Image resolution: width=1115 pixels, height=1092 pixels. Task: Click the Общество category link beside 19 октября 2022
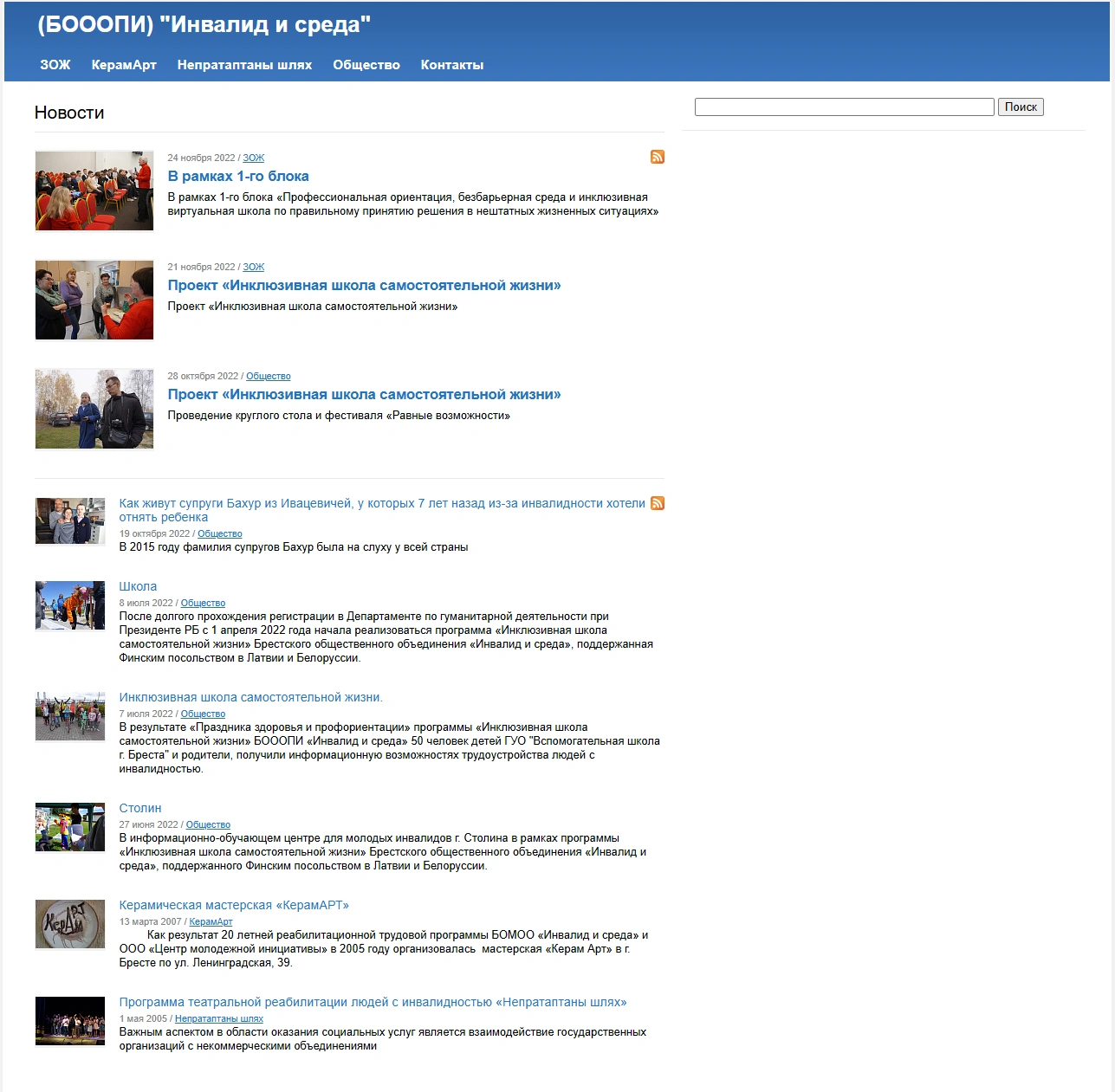[x=220, y=533]
